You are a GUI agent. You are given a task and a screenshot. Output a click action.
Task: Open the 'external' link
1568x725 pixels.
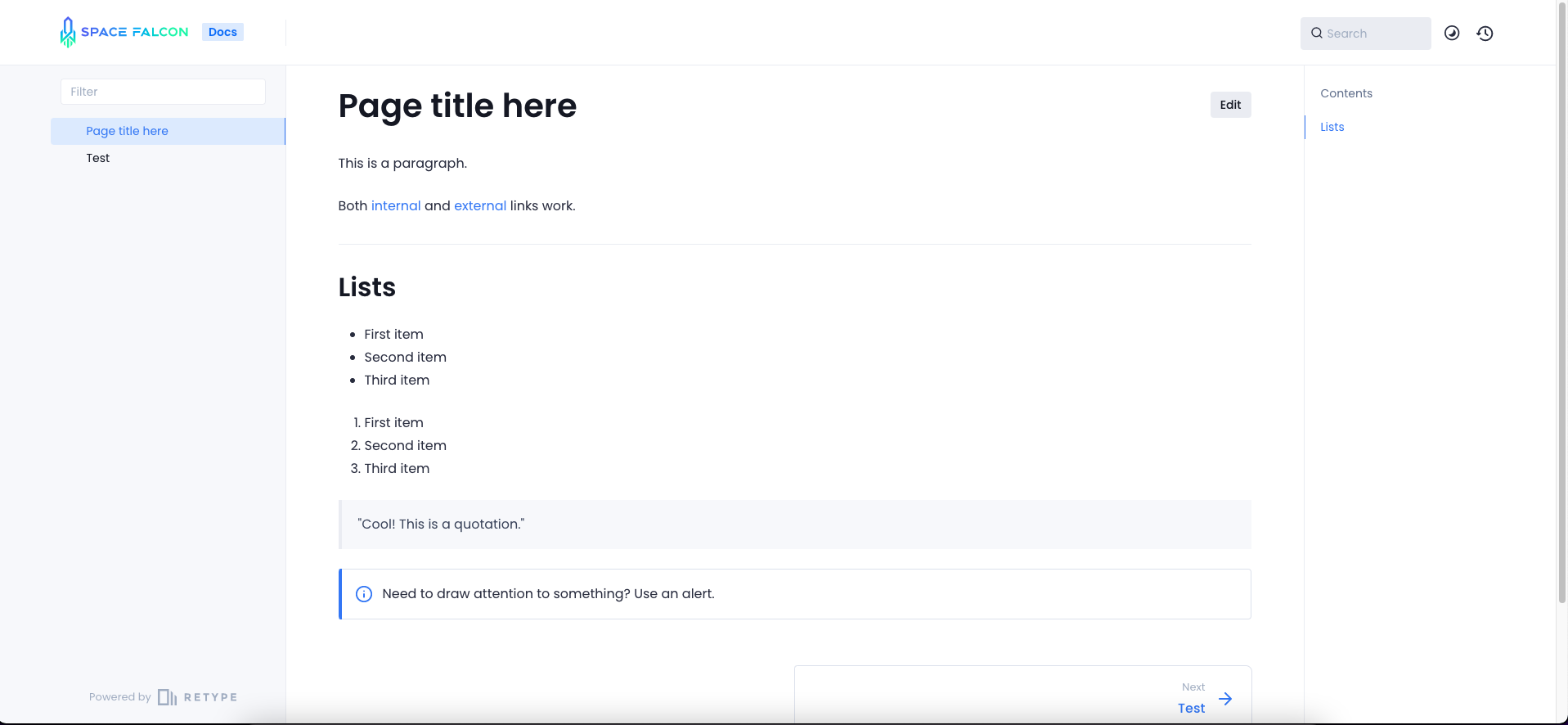point(479,205)
